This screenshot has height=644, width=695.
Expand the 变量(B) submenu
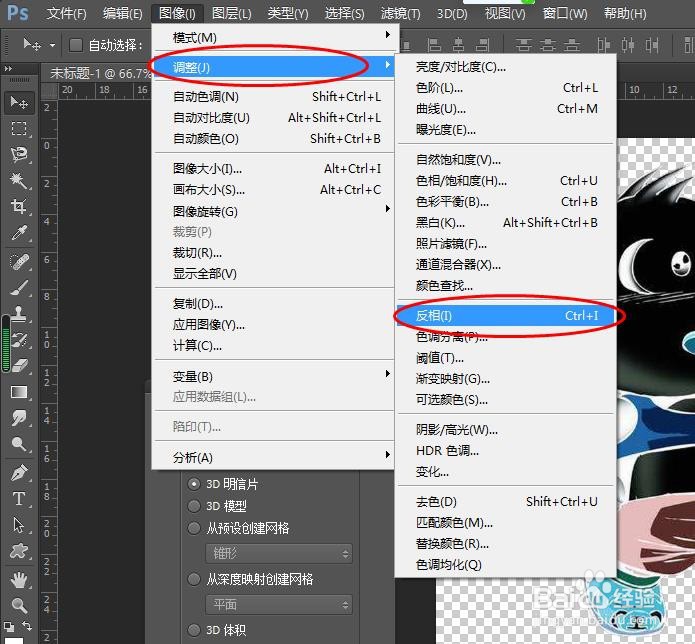(274, 376)
